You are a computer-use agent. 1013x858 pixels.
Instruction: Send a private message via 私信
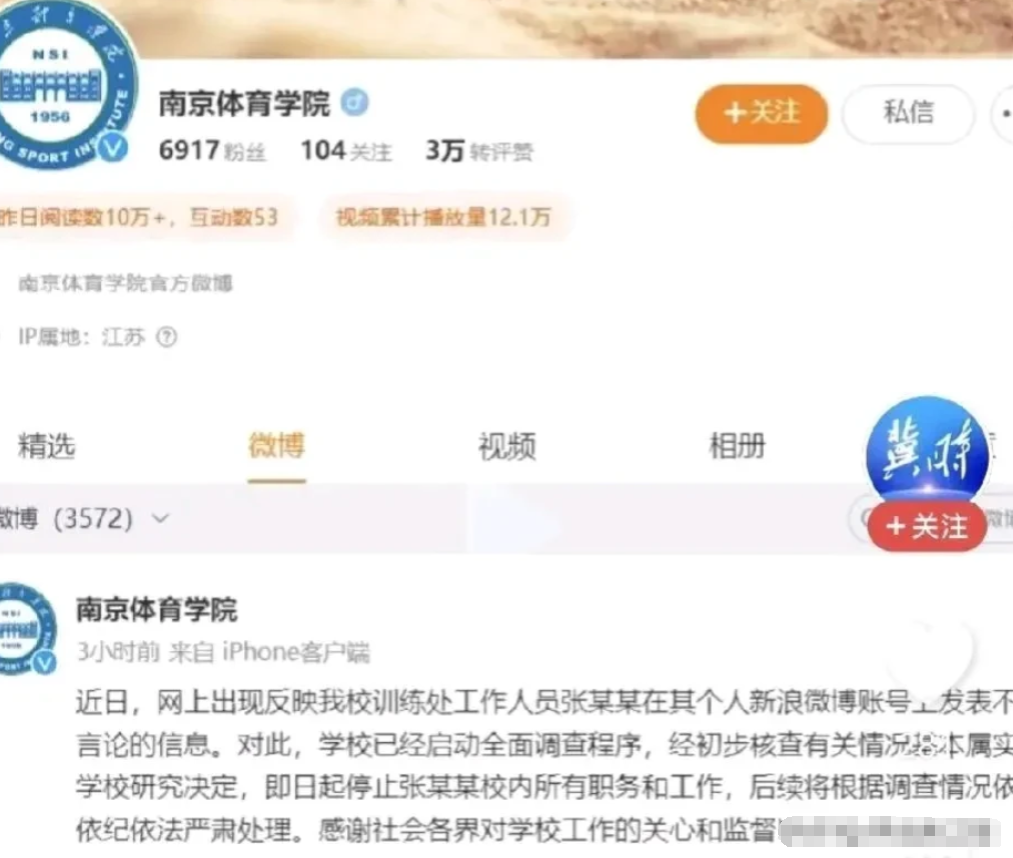click(908, 112)
